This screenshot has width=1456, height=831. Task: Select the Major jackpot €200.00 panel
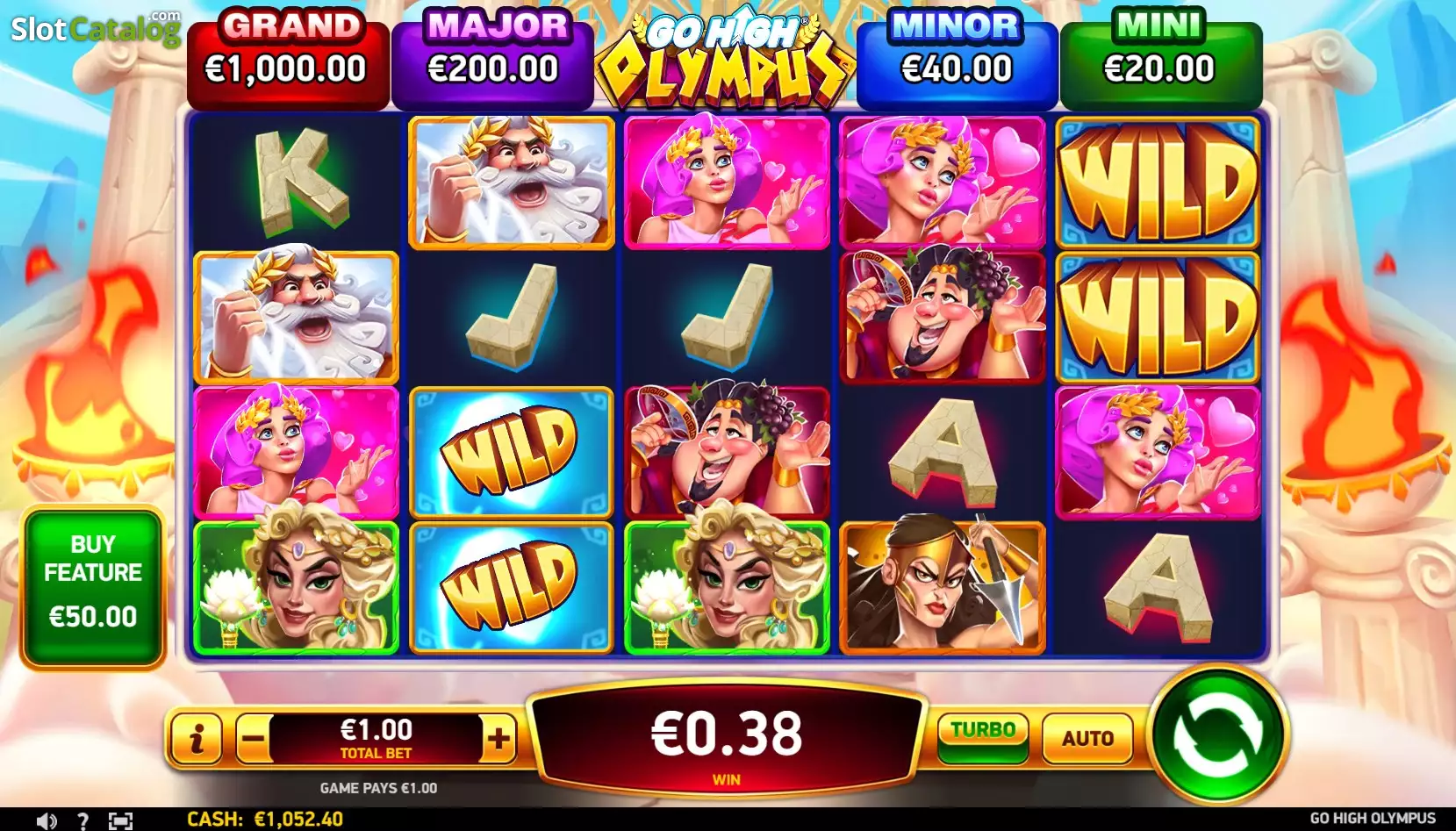click(x=493, y=58)
